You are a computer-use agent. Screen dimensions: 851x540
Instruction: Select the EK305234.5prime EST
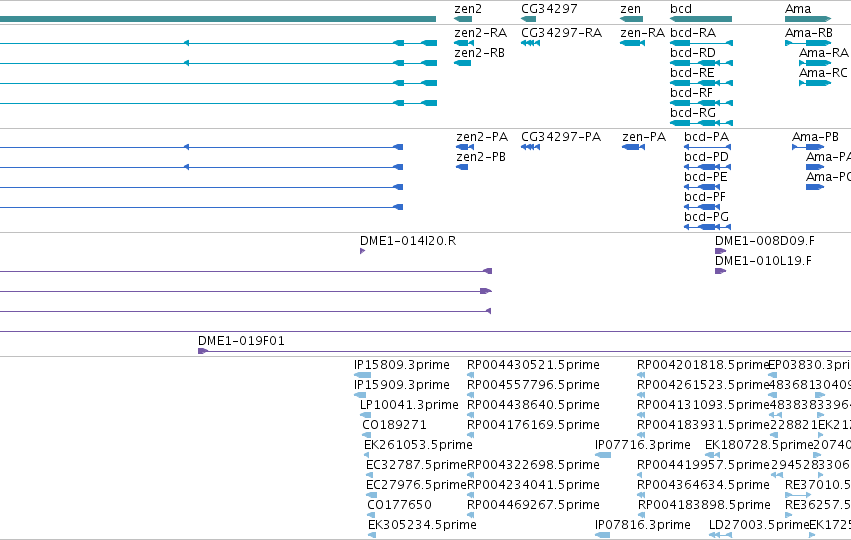pos(372,536)
